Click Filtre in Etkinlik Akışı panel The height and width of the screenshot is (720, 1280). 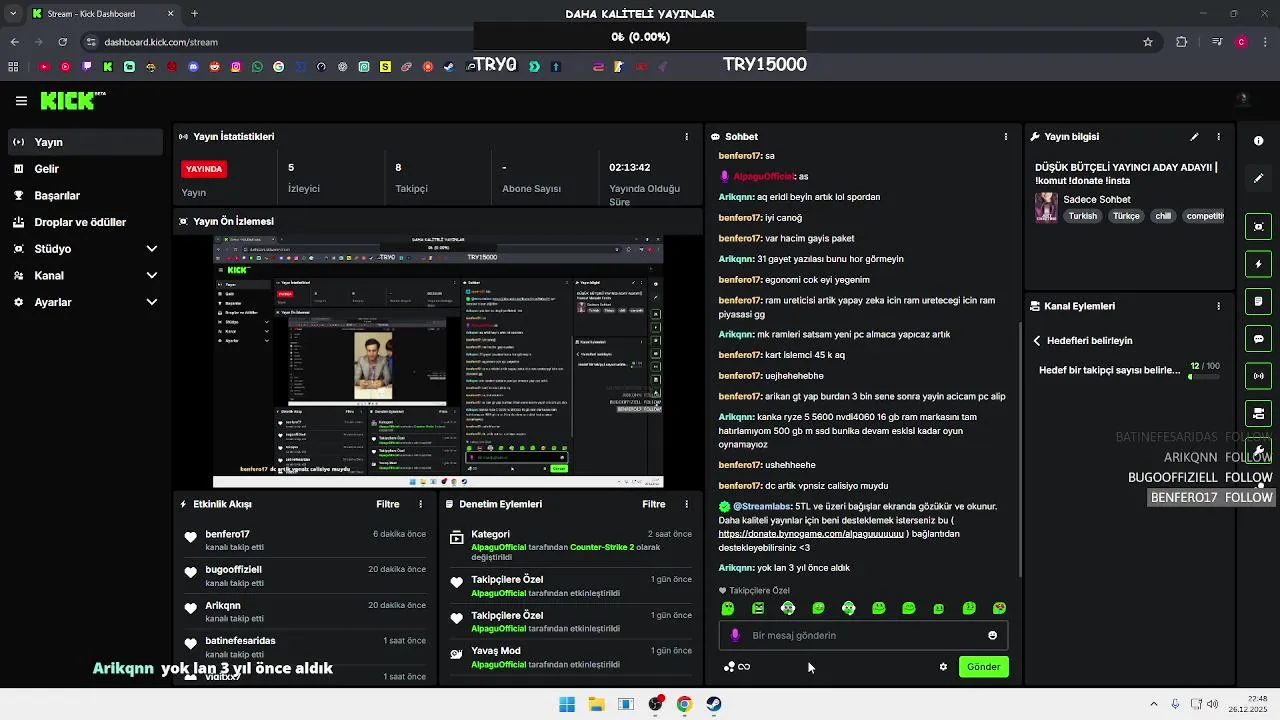[388, 505]
